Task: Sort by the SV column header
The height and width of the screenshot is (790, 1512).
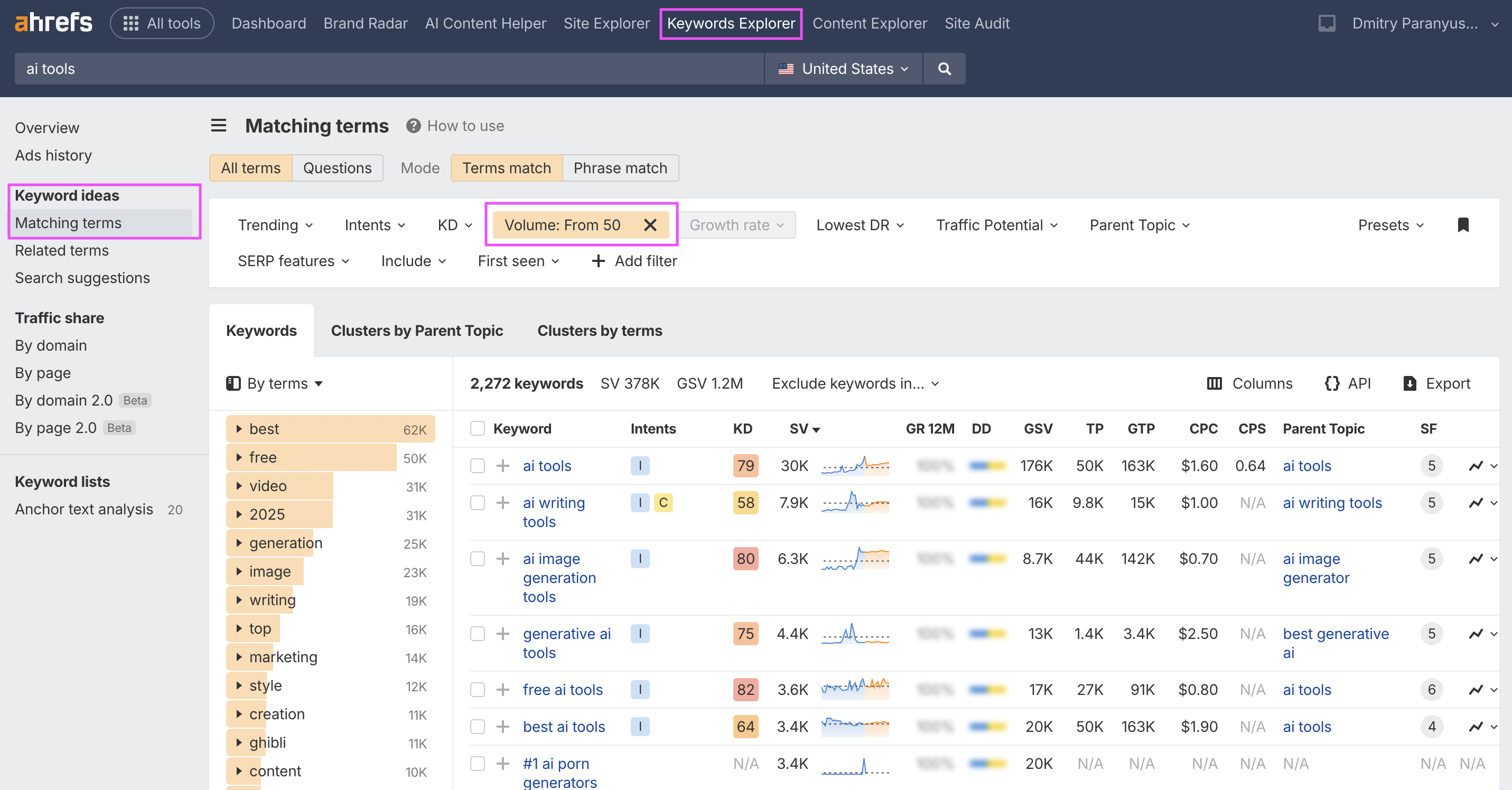Action: tap(804, 429)
